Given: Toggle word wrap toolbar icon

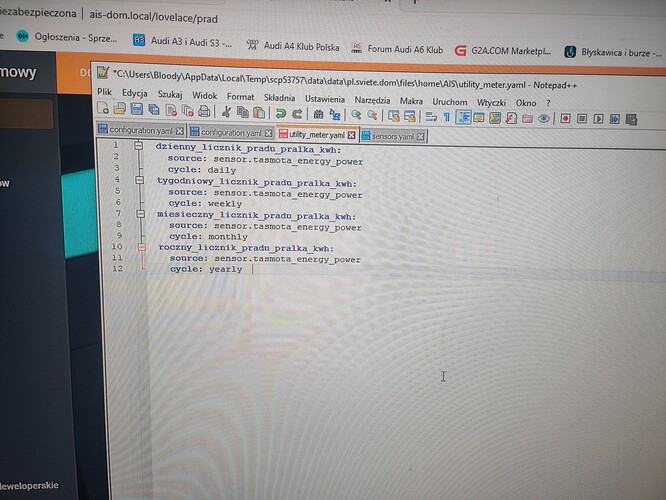Looking at the screenshot, I should point(431,116).
